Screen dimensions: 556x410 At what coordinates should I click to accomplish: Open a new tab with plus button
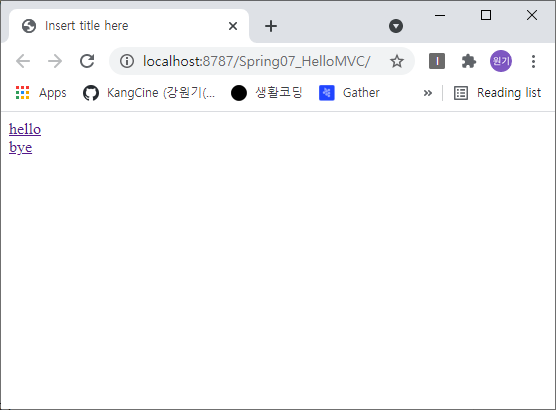pos(271,26)
